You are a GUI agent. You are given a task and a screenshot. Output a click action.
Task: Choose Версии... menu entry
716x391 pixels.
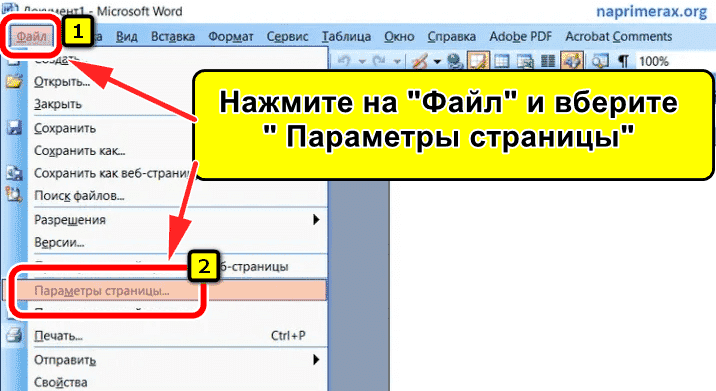click(x=59, y=243)
